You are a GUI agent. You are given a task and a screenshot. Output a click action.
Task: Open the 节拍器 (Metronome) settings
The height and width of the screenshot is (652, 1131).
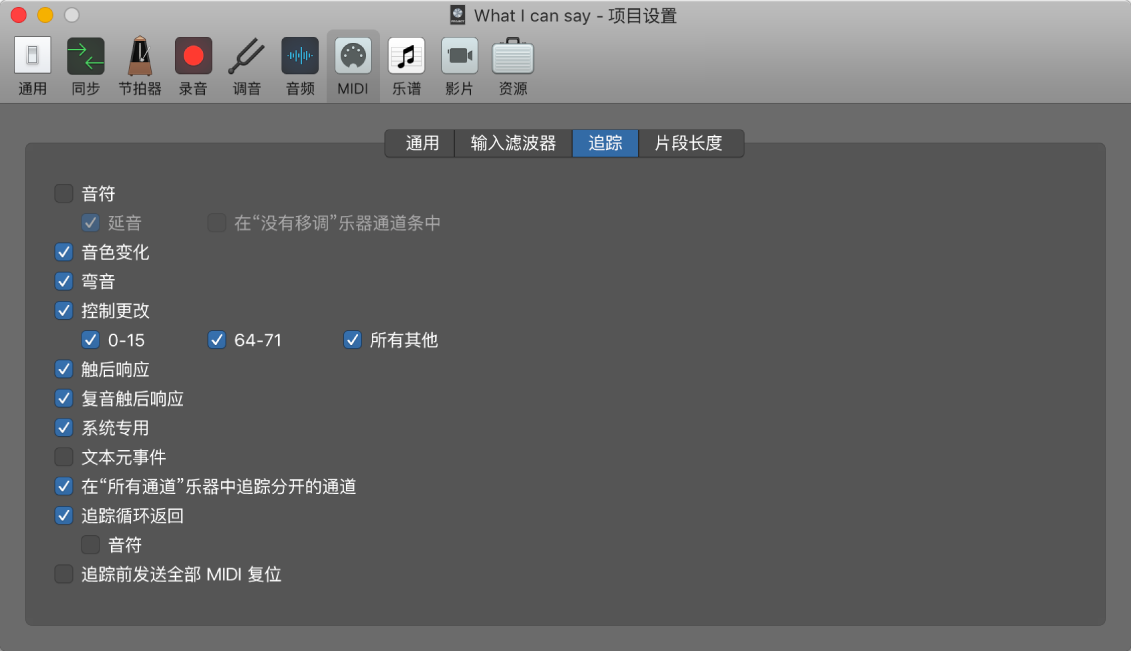point(139,64)
